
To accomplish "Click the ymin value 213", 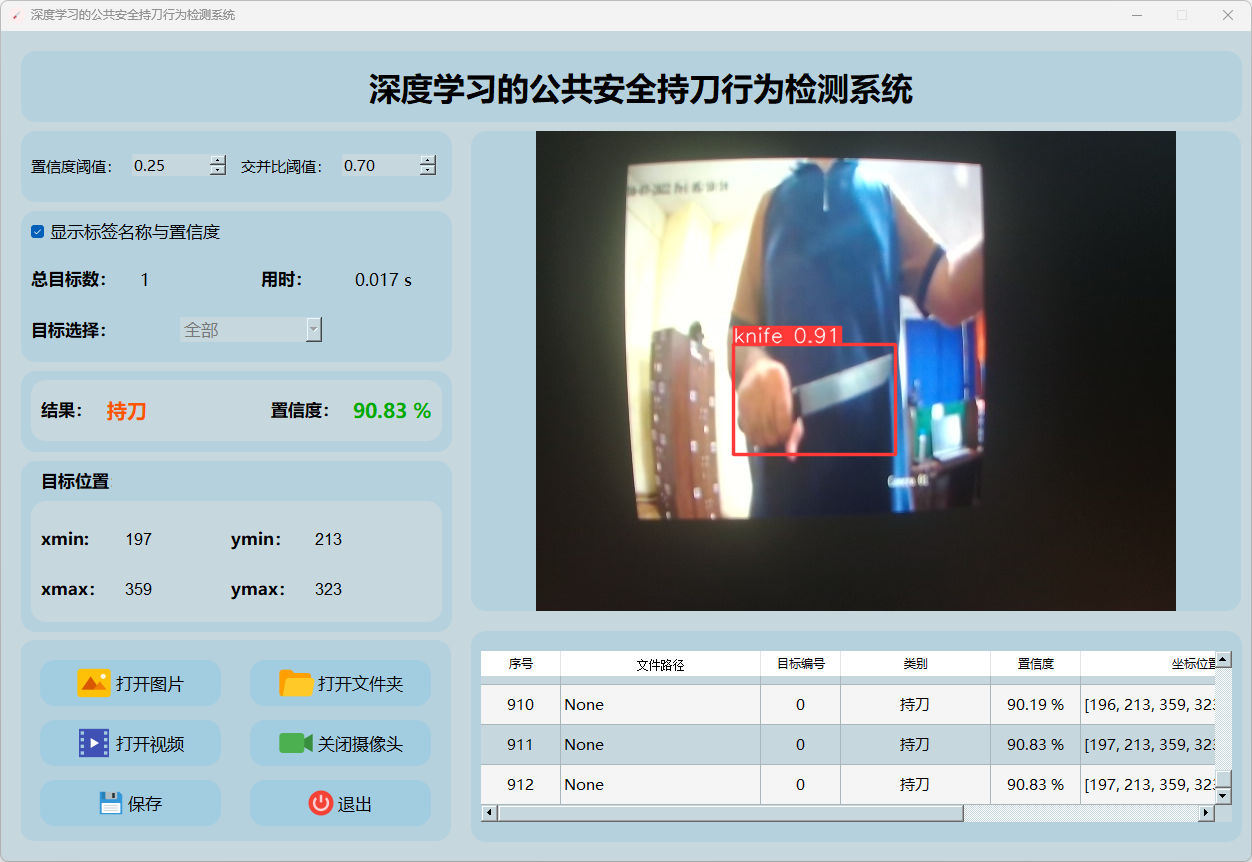I will 328,539.
